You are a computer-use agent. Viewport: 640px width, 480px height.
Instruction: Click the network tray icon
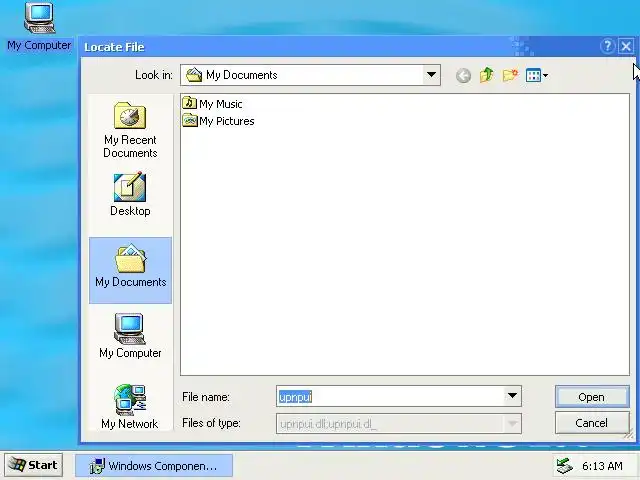[x=565, y=466]
